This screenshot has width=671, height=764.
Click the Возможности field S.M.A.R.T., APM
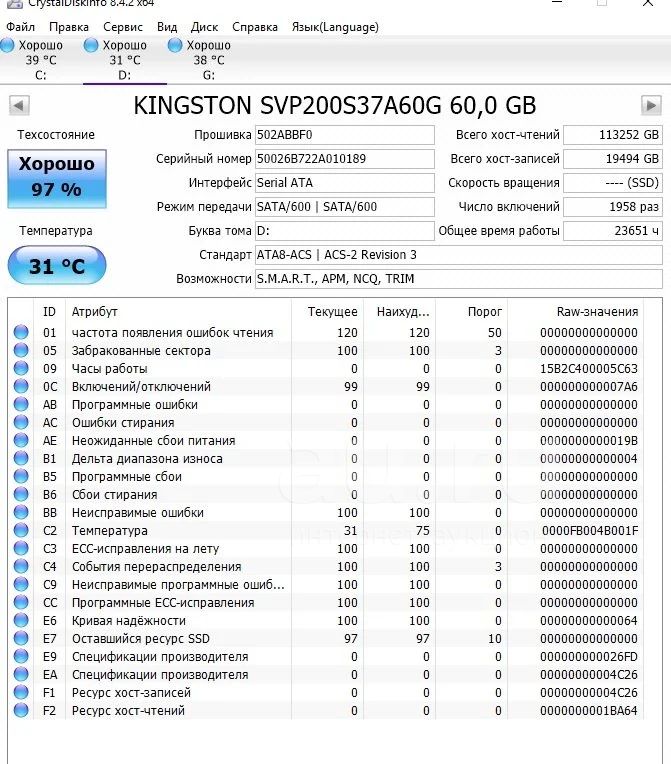tap(459, 279)
